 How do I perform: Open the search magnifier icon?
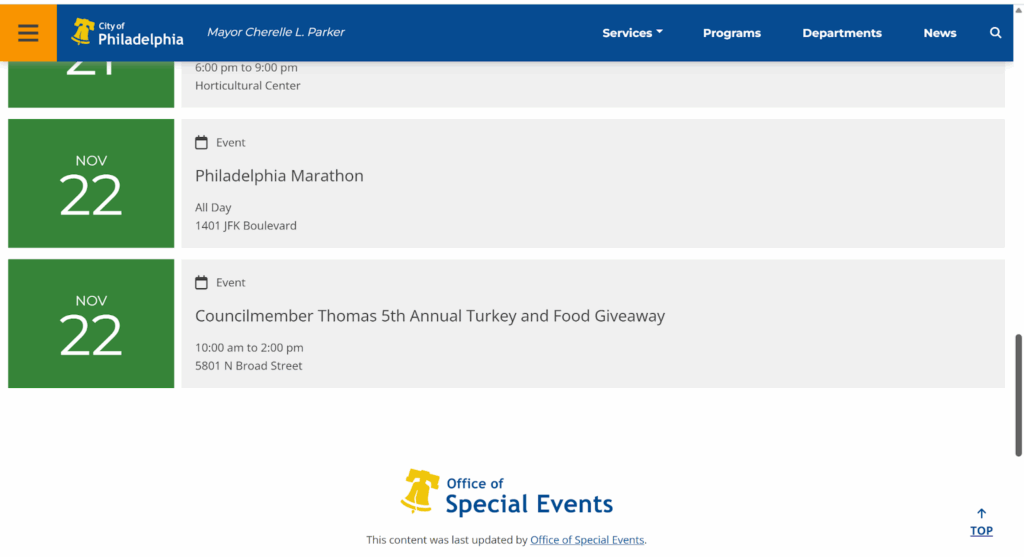995,33
